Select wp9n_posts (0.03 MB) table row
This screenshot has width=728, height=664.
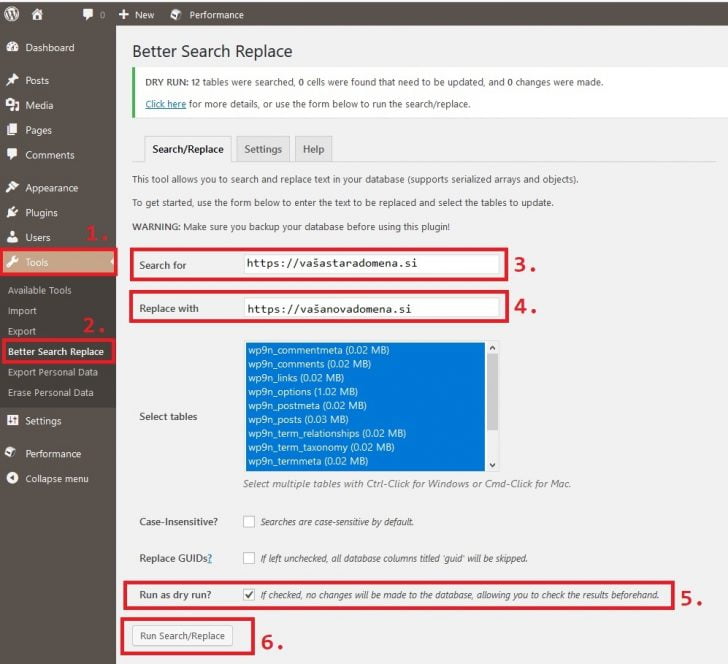click(x=365, y=419)
